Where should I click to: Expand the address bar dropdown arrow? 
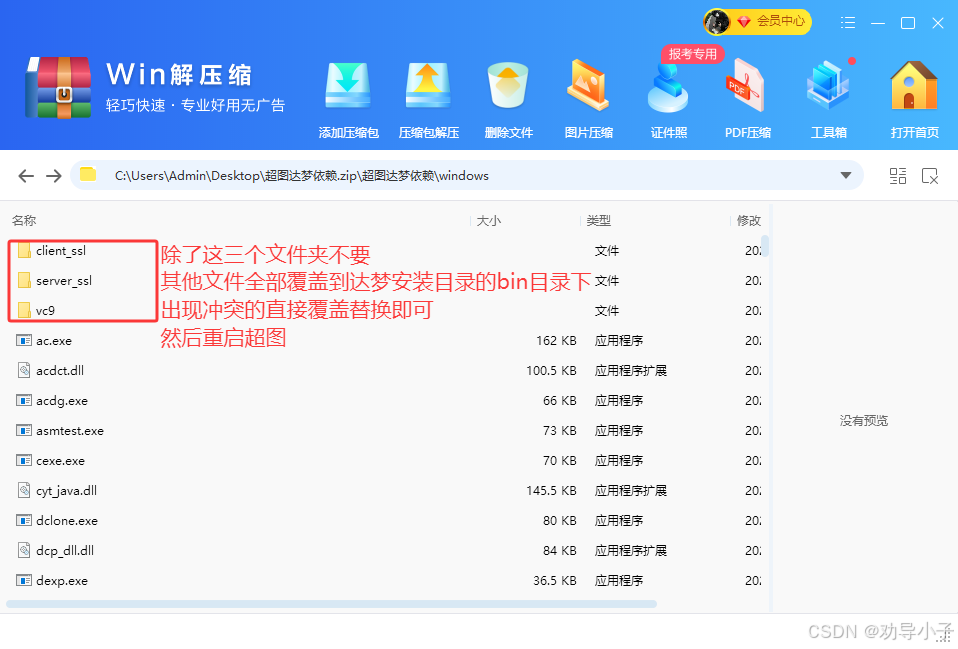pyautogui.click(x=844, y=174)
